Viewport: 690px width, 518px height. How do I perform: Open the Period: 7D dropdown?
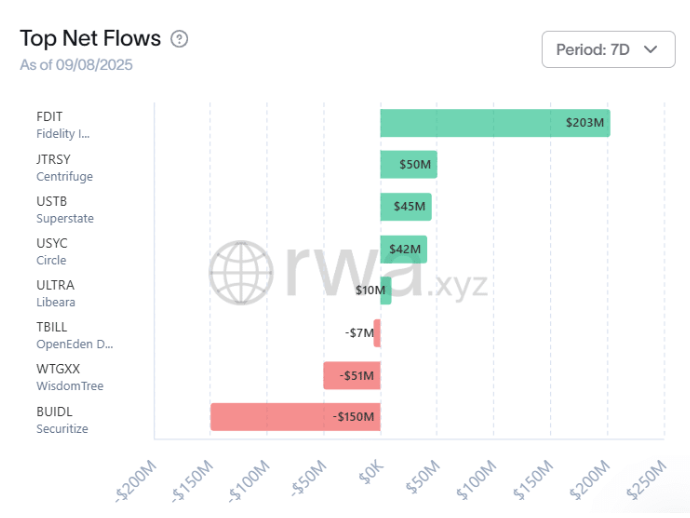[607, 49]
